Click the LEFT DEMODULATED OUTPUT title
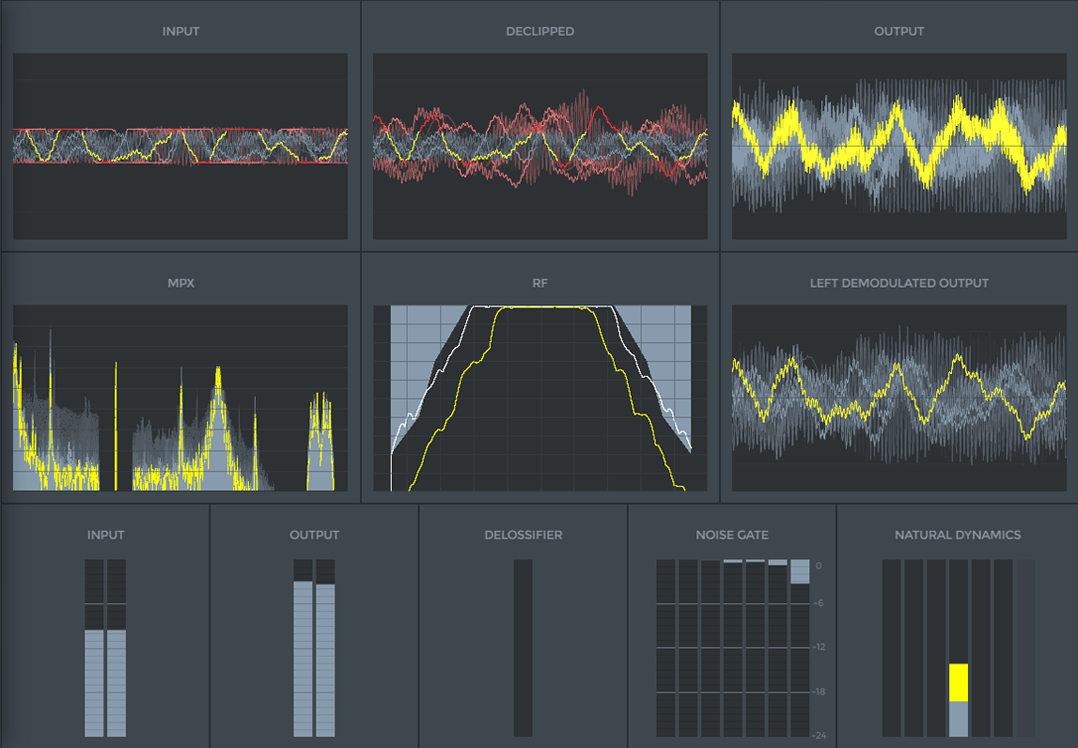This screenshot has height=748, width=1078. (899, 283)
